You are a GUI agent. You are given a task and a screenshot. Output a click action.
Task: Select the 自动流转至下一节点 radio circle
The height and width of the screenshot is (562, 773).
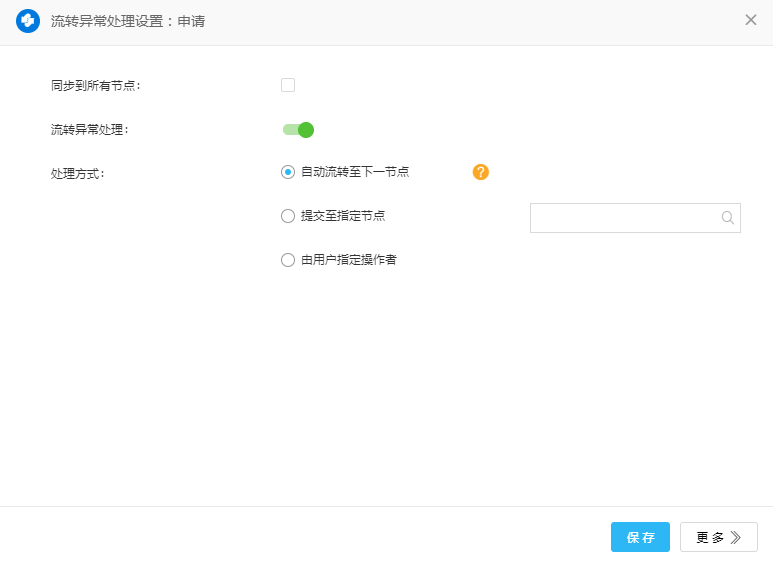pos(288,172)
